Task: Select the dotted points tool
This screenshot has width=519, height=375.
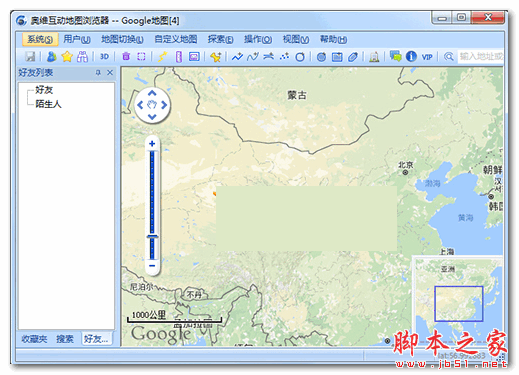Action: (x=284, y=57)
